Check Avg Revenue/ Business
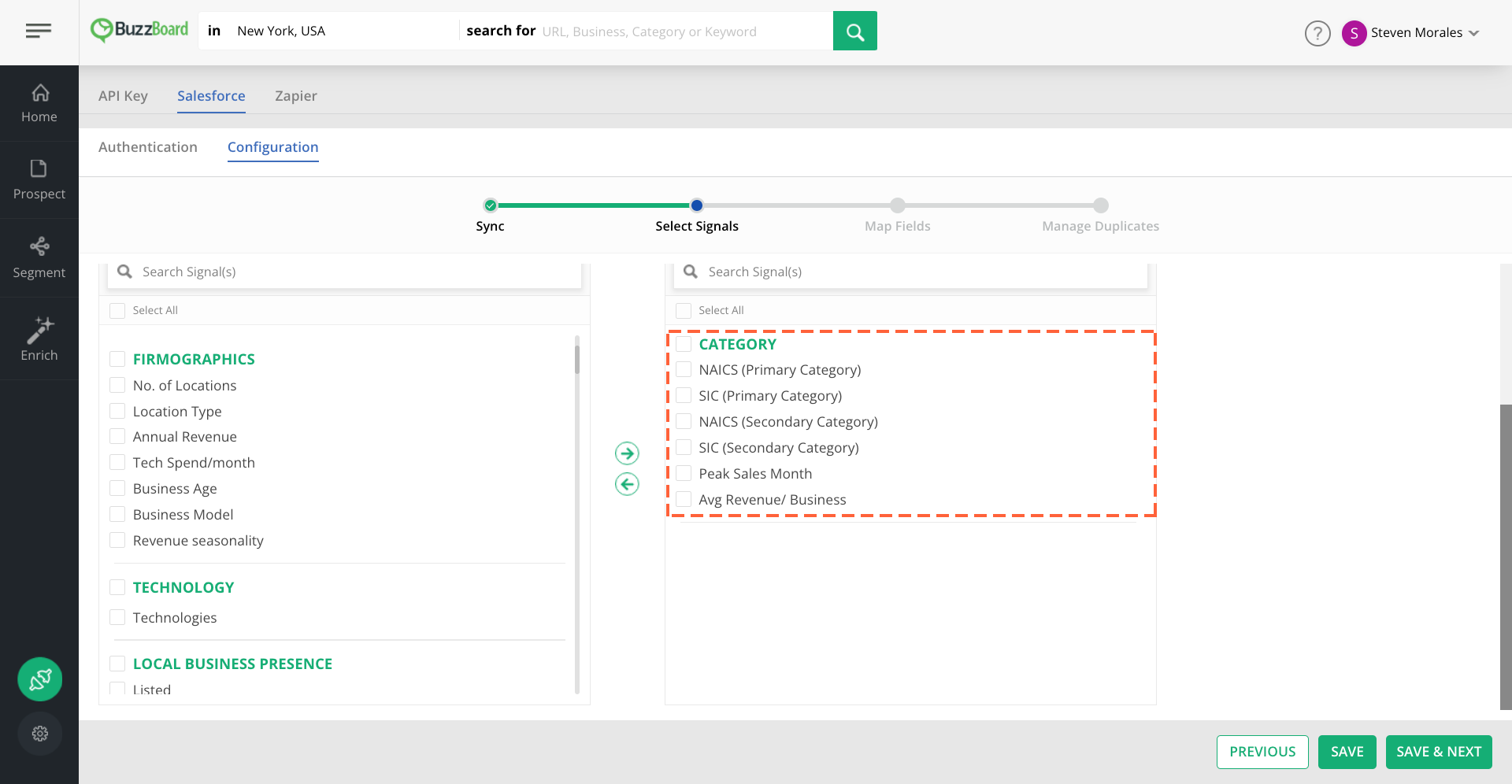The width and height of the screenshot is (1512, 784). coord(684,499)
